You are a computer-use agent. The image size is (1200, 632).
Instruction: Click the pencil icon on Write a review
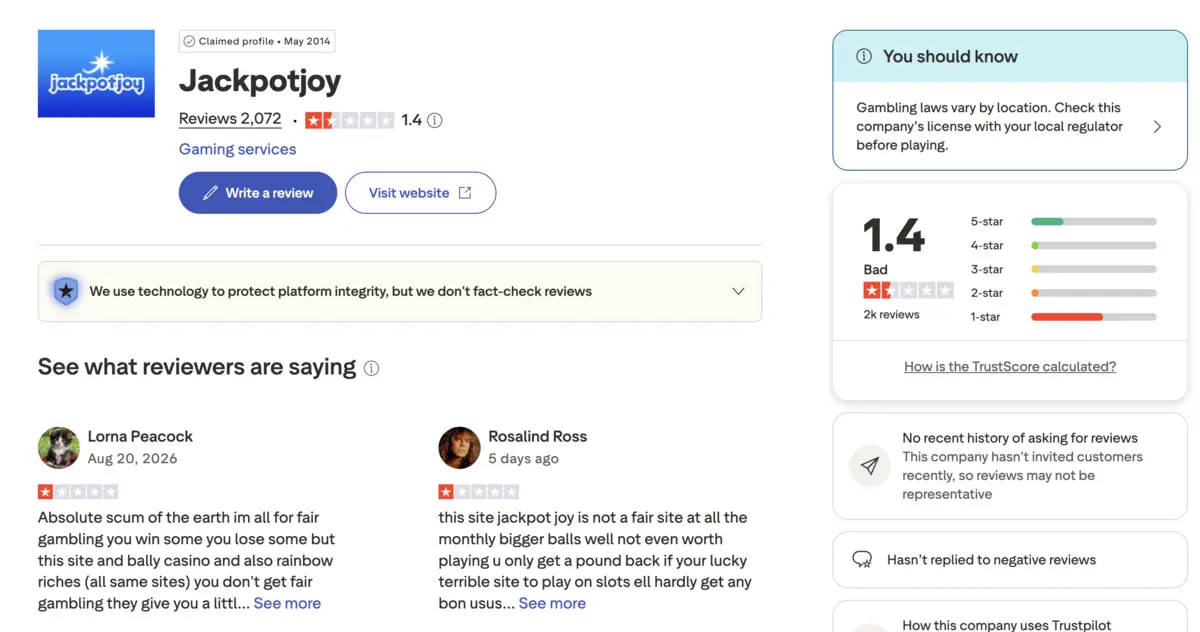(x=210, y=193)
